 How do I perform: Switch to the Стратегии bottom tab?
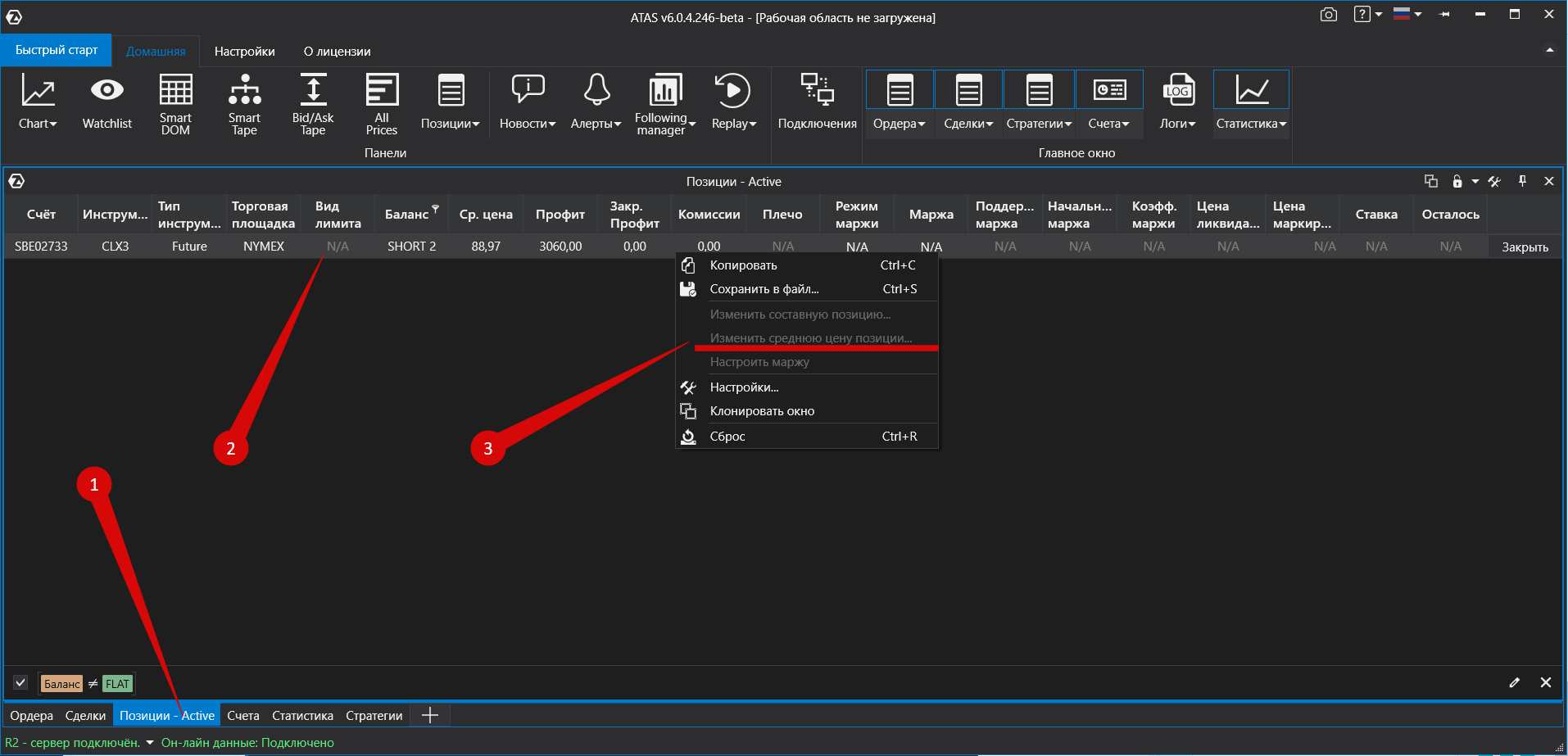point(374,716)
